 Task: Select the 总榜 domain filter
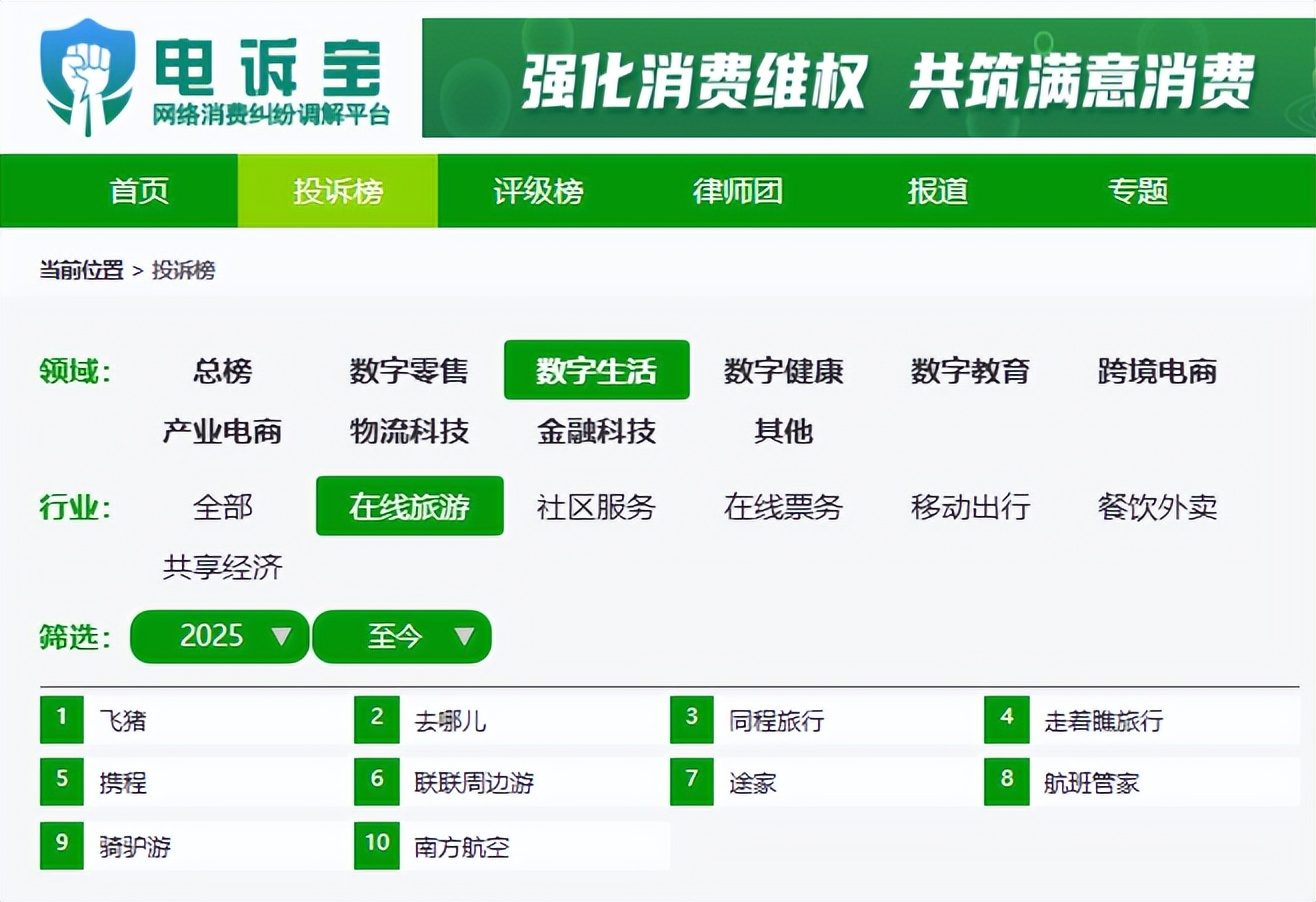(x=223, y=371)
